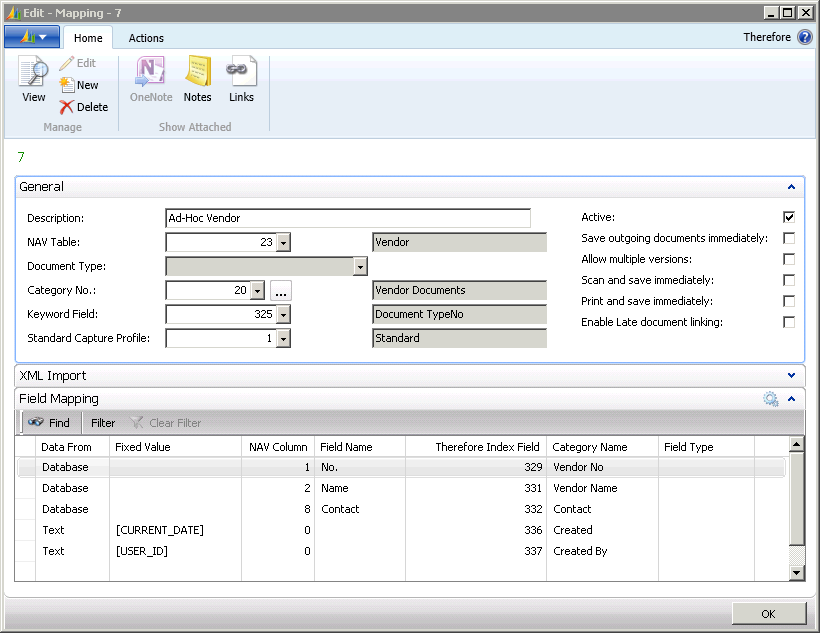The width and height of the screenshot is (820, 633).
Task: Open Field Mapping gear settings icon
Action: coord(770,399)
